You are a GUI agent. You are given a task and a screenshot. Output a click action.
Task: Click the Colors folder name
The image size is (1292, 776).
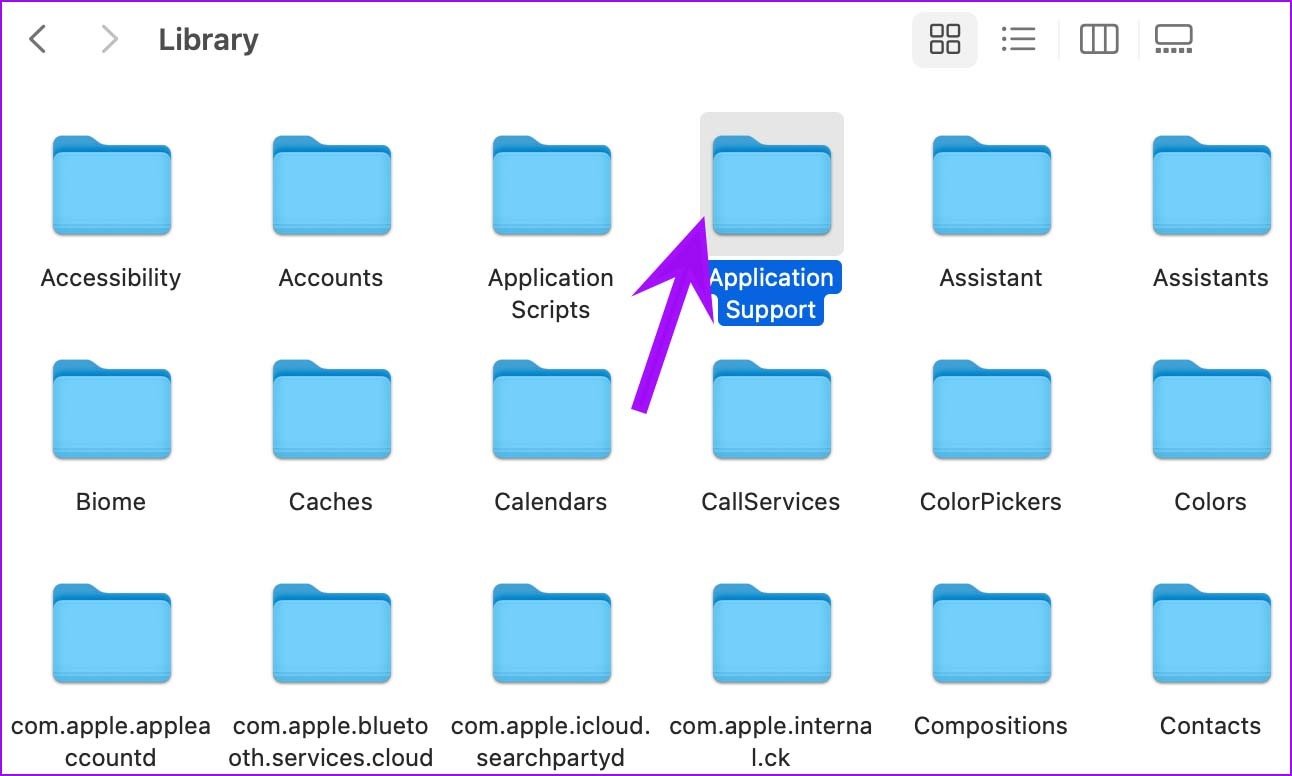coord(1211,502)
